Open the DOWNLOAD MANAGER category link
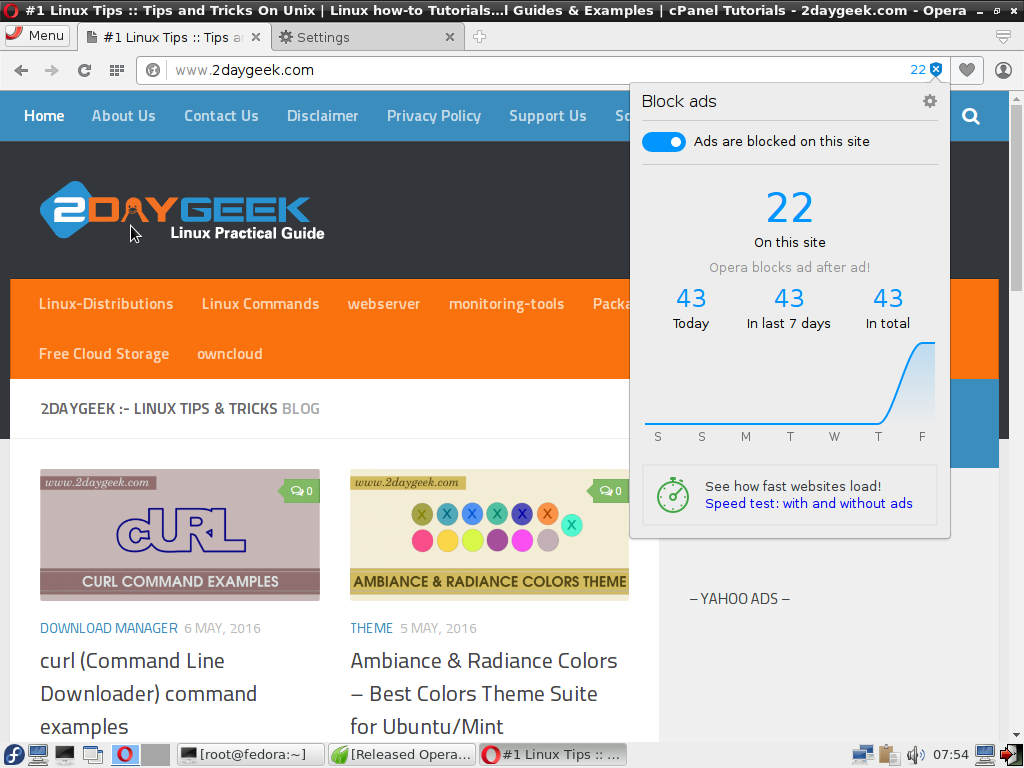The height and width of the screenshot is (768, 1024). (109, 628)
